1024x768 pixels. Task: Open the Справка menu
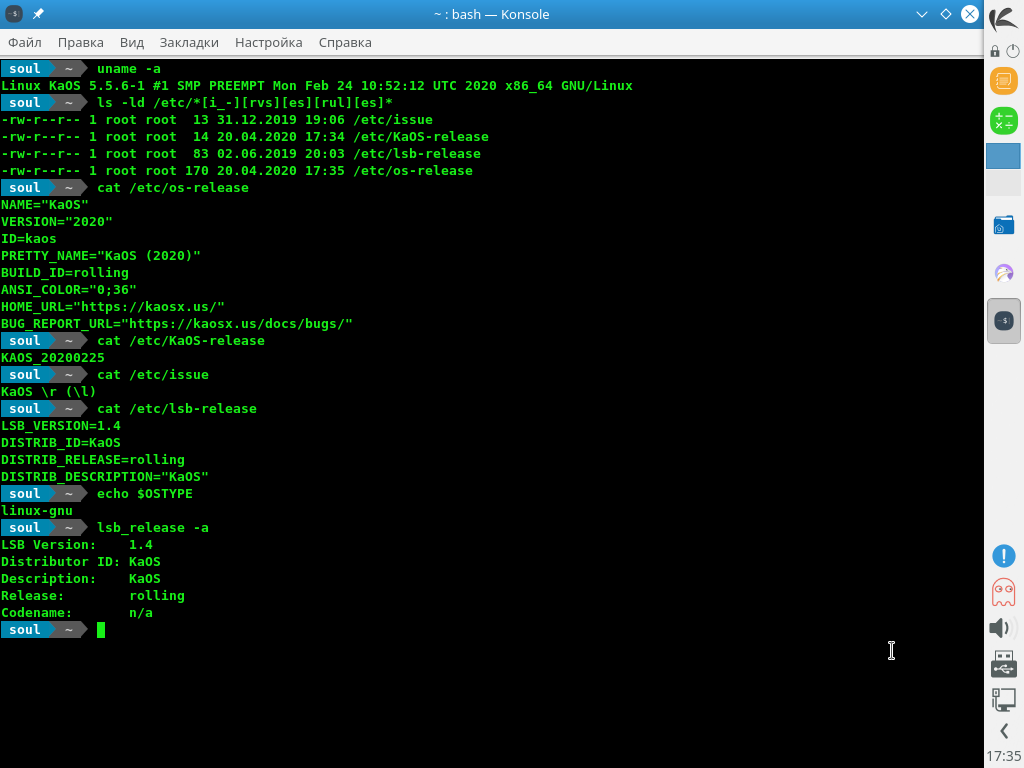point(345,42)
